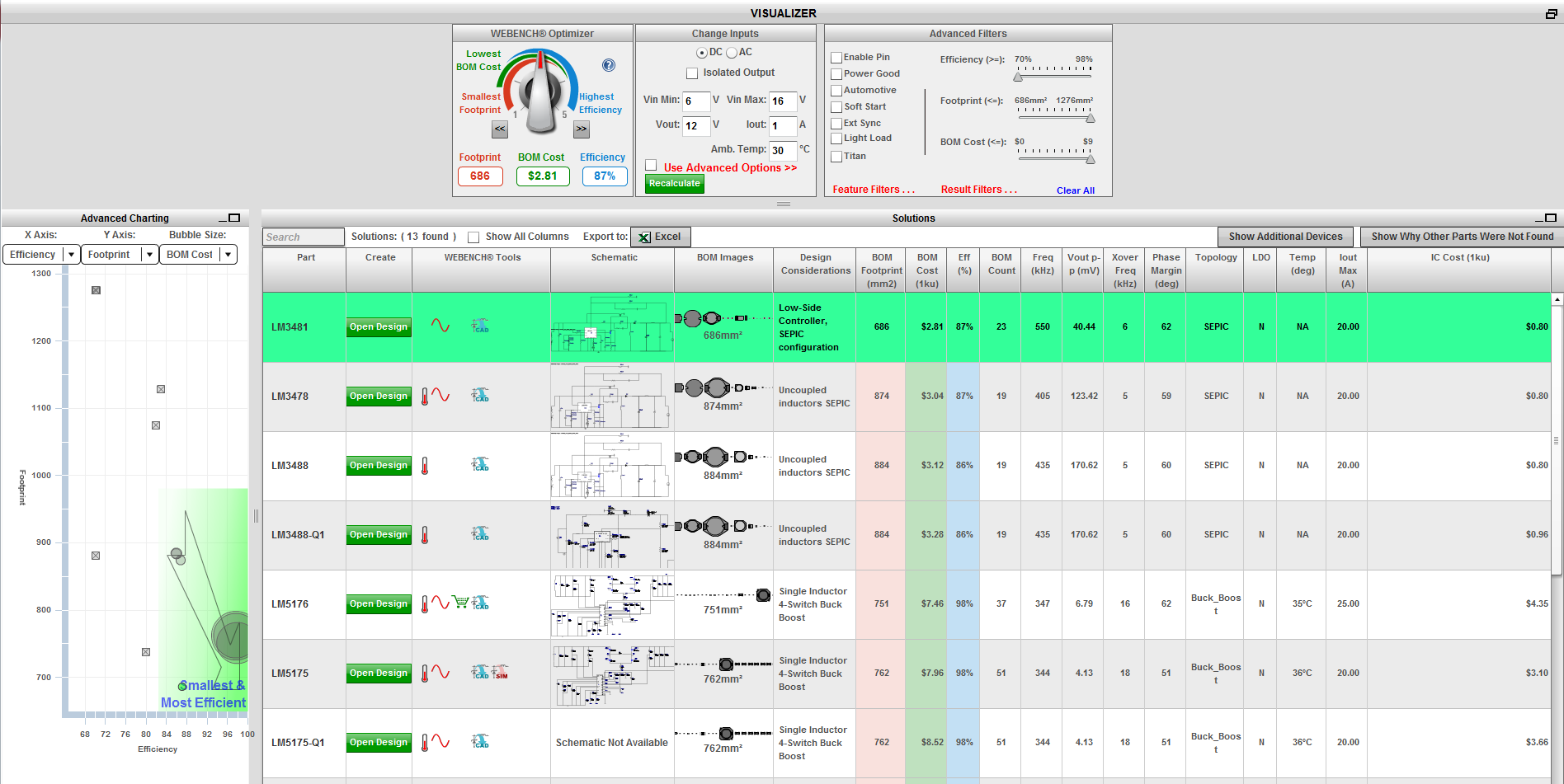Click the red sine wave tool icon for LM3478
This screenshot has width=1564, height=784.
point(440,393)
